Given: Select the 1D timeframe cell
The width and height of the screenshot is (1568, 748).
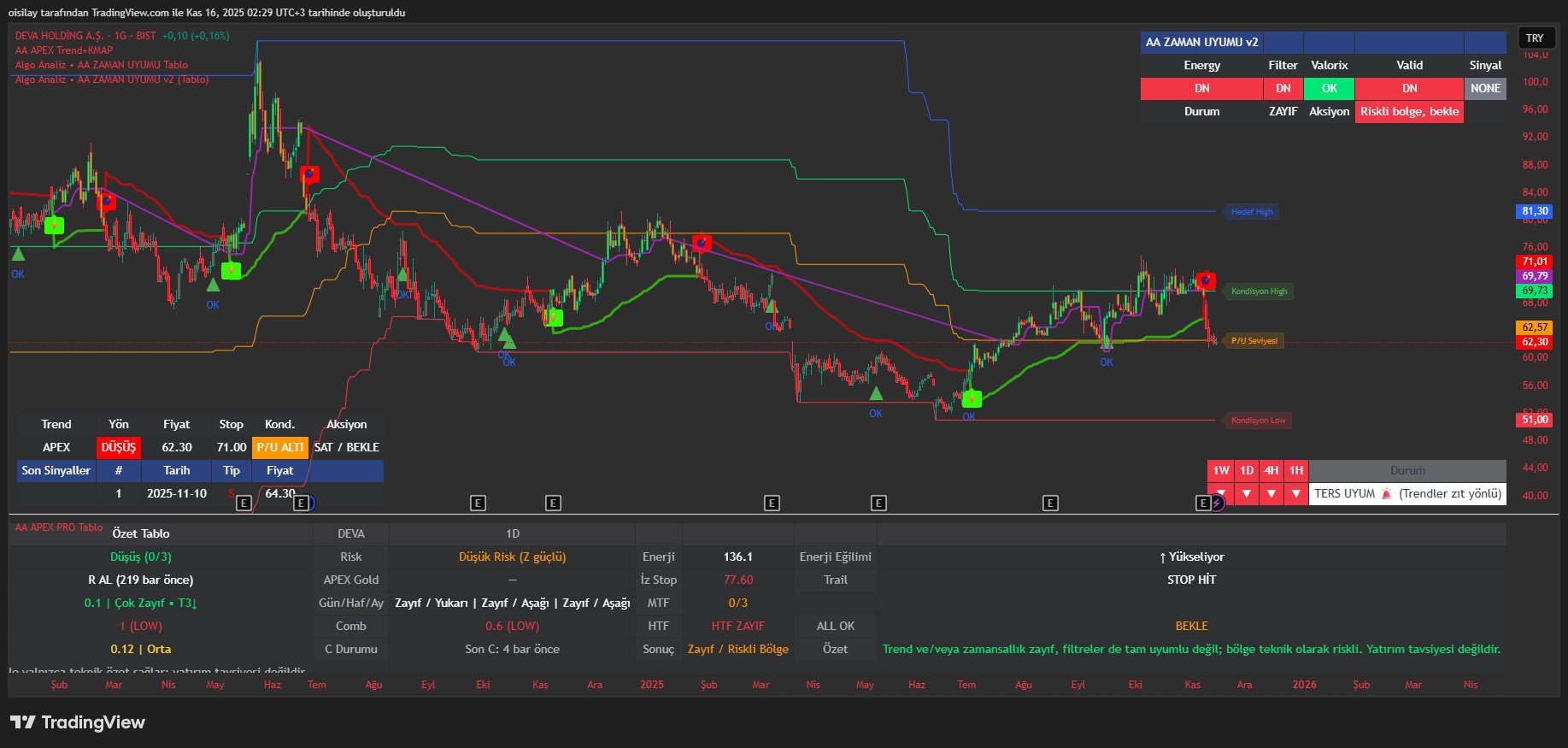Looking at the screenshot, I should (x=1247, y=470).
